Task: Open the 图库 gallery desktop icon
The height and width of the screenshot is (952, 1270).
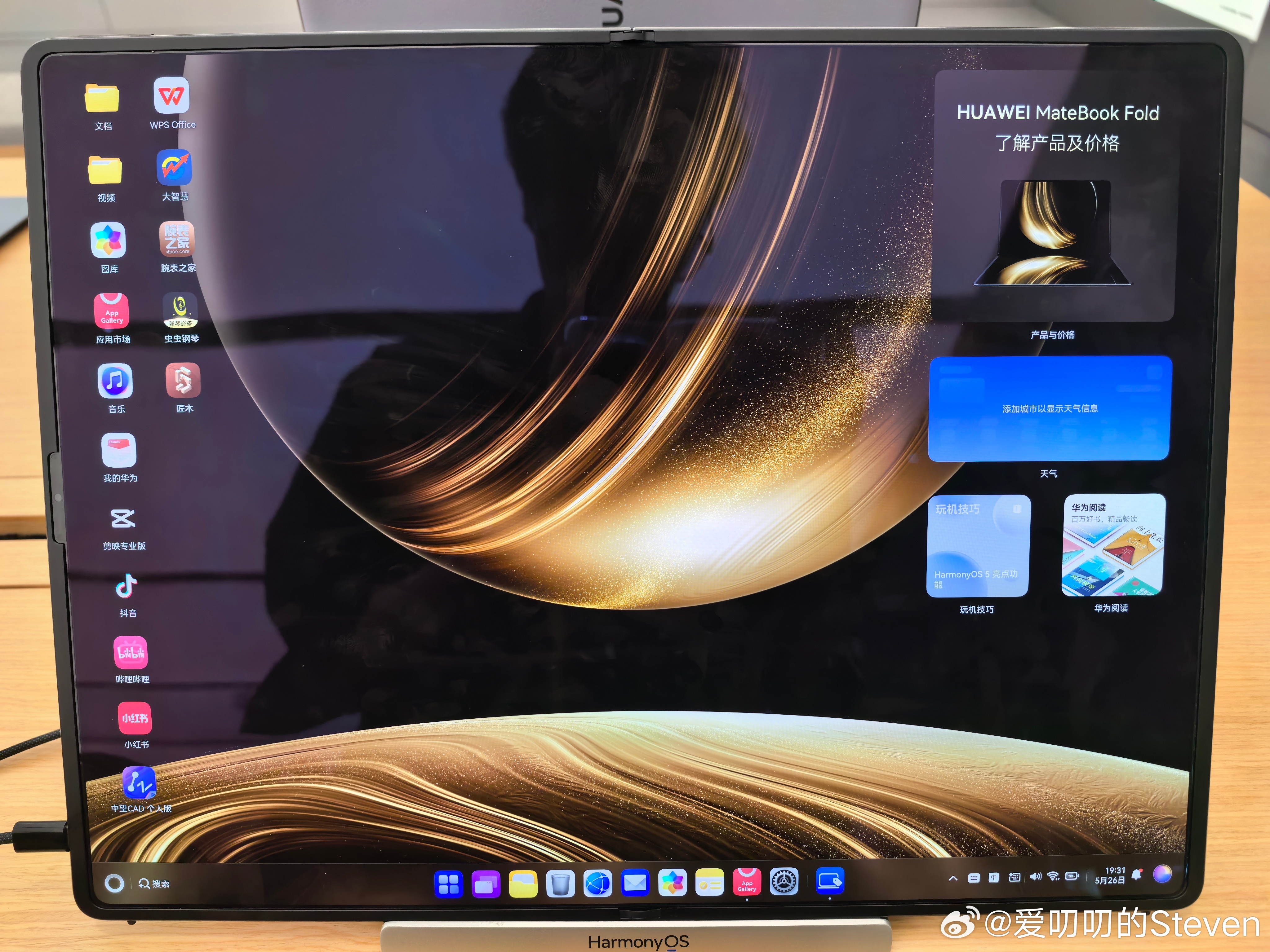Action: (108, 240)
